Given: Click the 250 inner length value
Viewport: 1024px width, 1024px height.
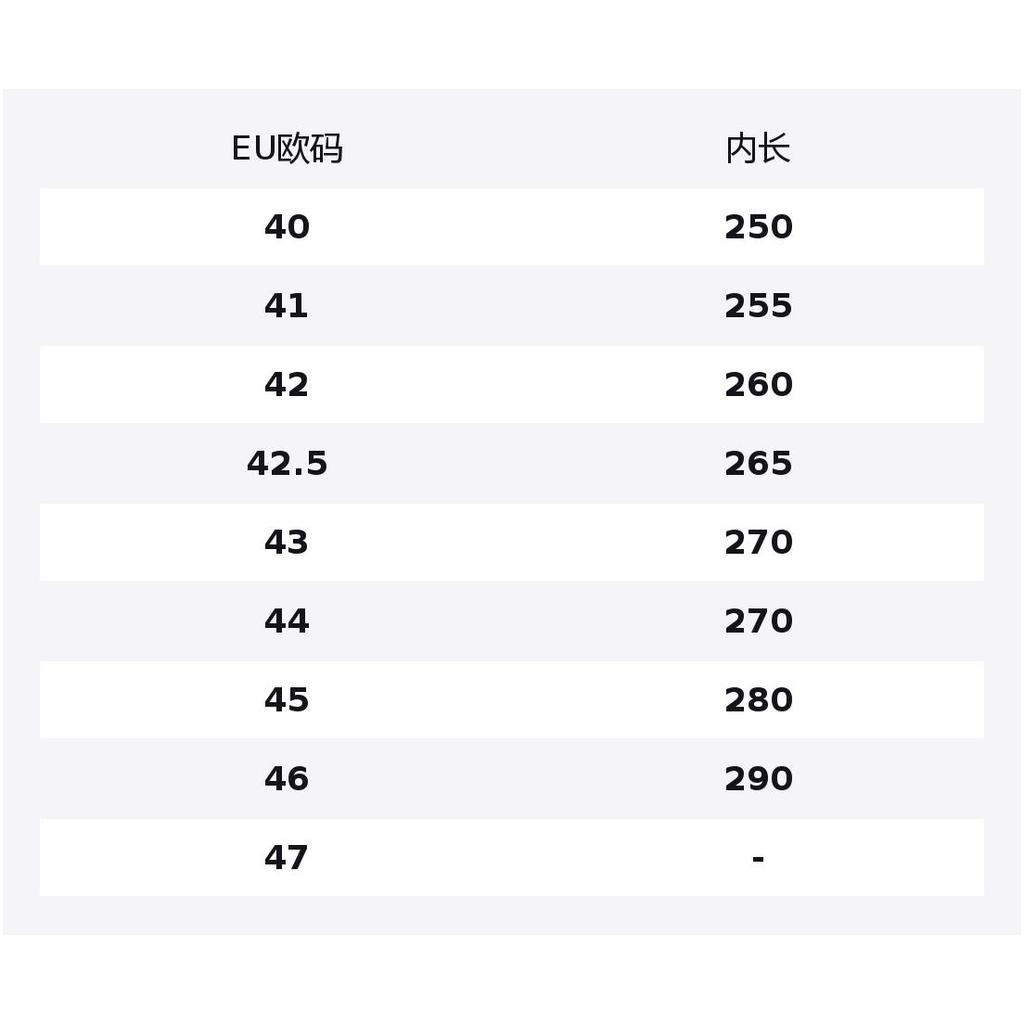Looking at the screenshot, I should (x=758, y=227).
